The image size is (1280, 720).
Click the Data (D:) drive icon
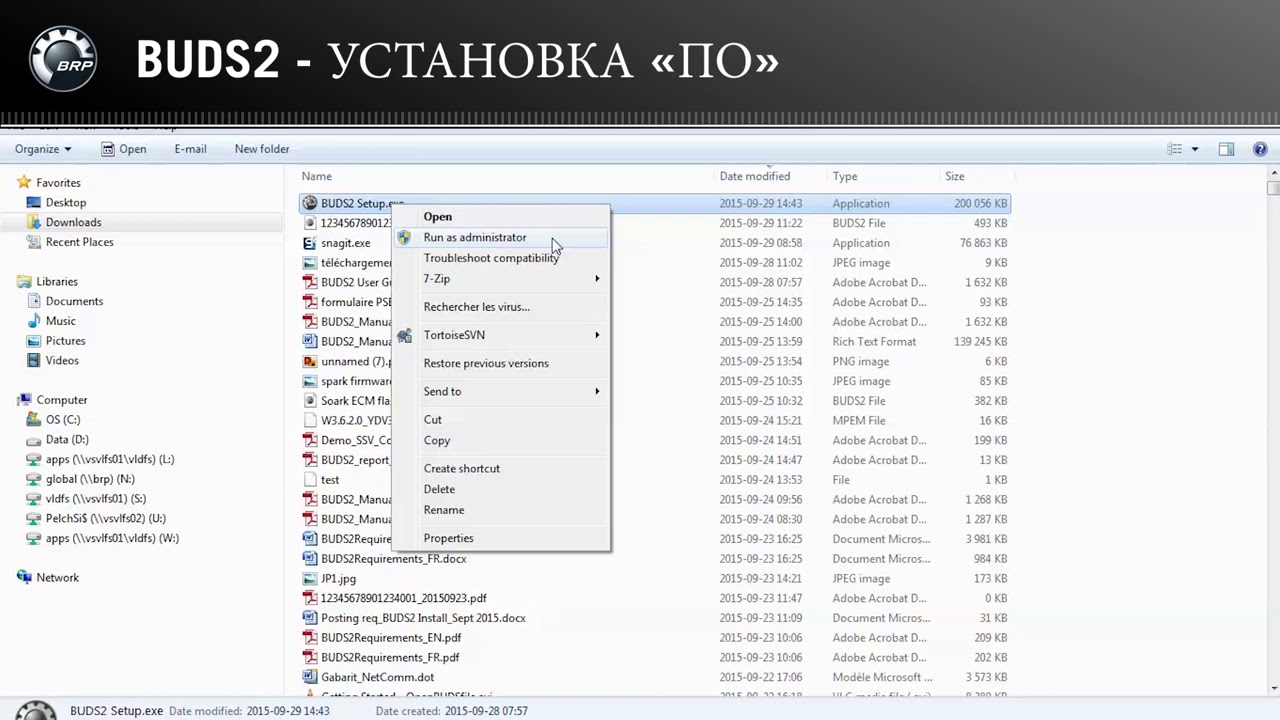tap(34, 439)
